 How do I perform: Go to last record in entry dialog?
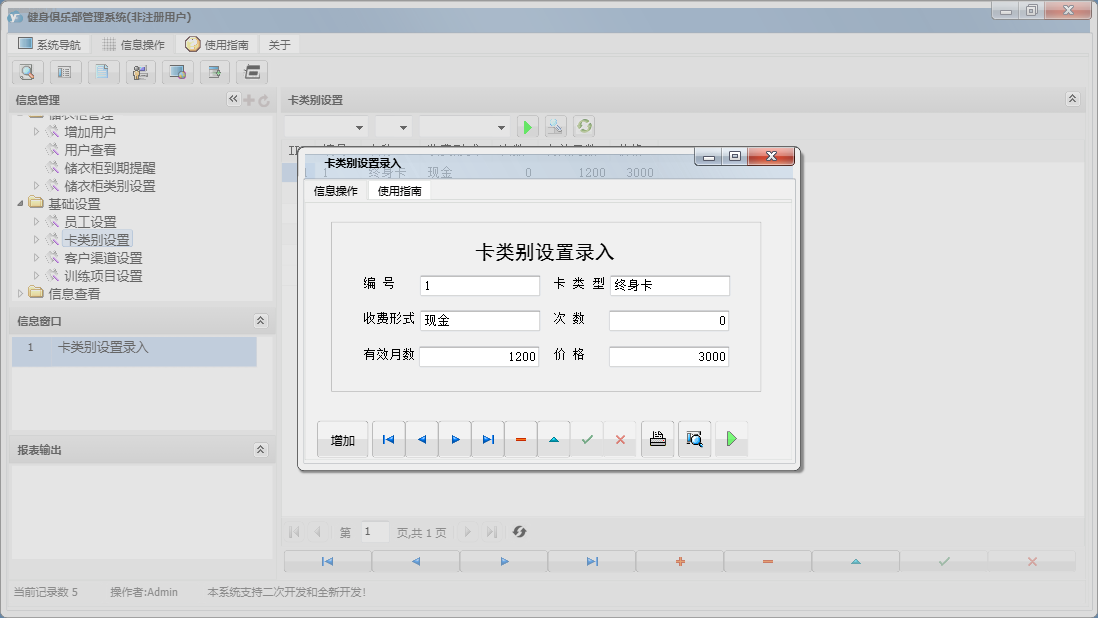[x=487, y=439]
